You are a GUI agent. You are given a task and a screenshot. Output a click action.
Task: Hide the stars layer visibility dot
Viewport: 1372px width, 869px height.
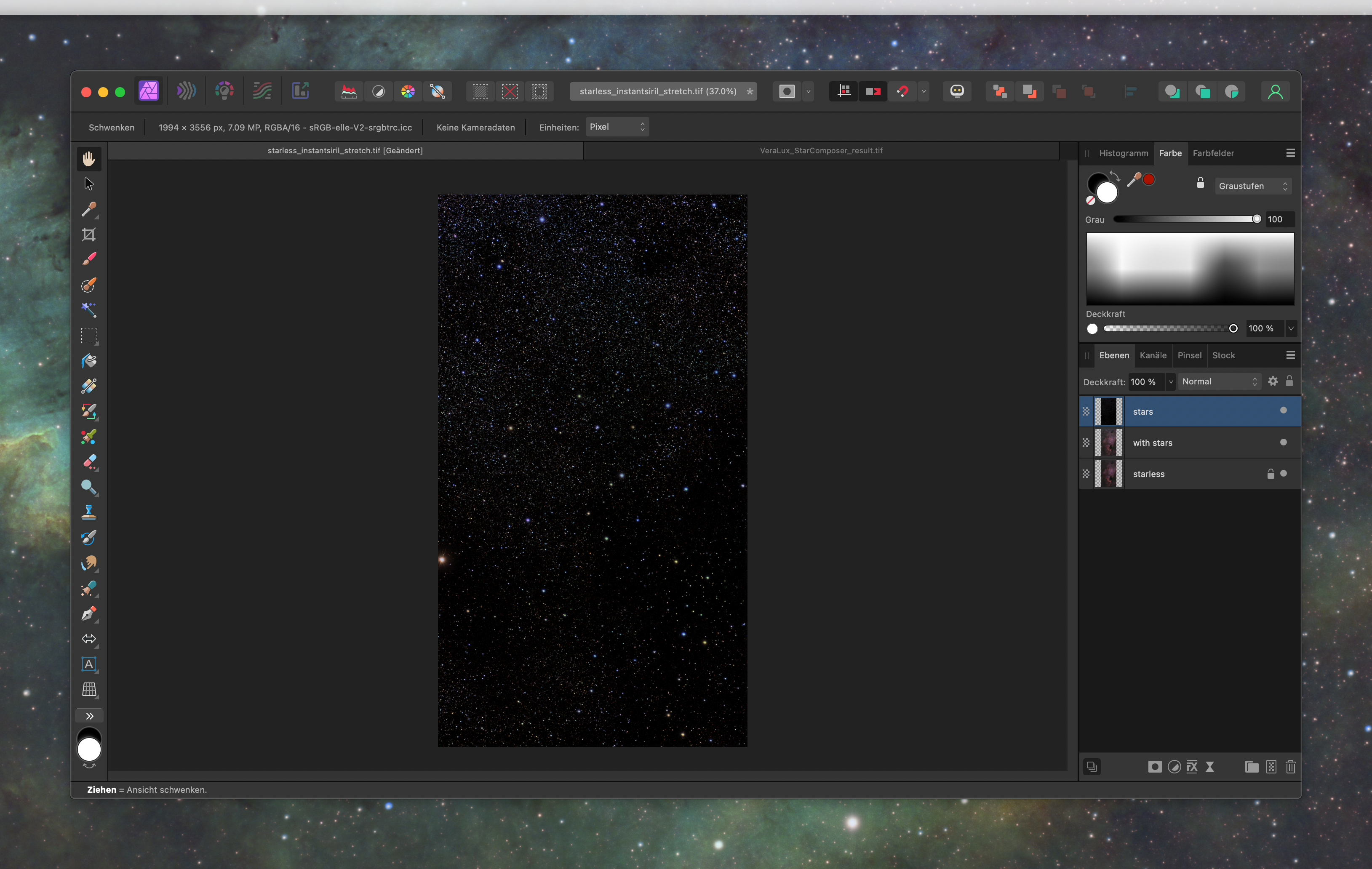pyautogui.click(x=1283, y=411)
